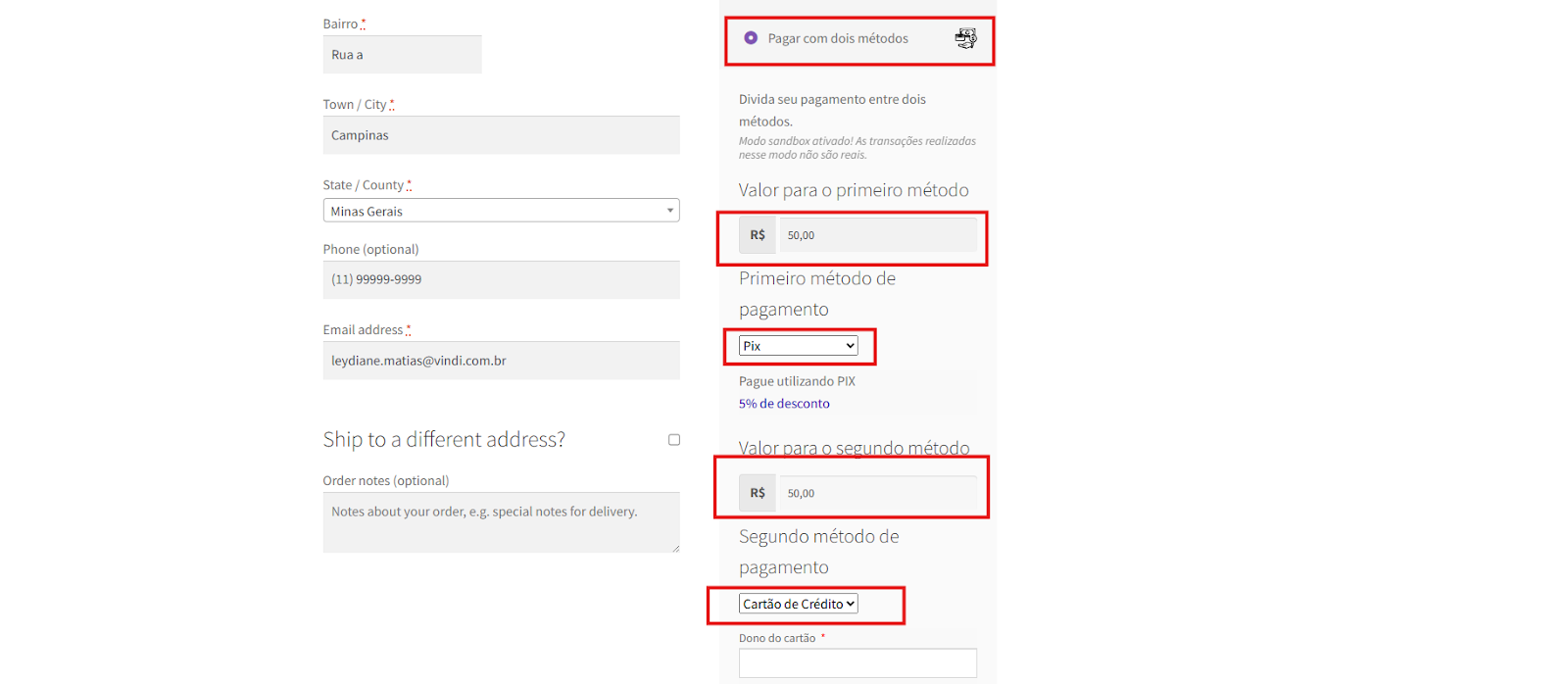
Task: Click the Town / City field with Campinas
Action: click(501, 135)
